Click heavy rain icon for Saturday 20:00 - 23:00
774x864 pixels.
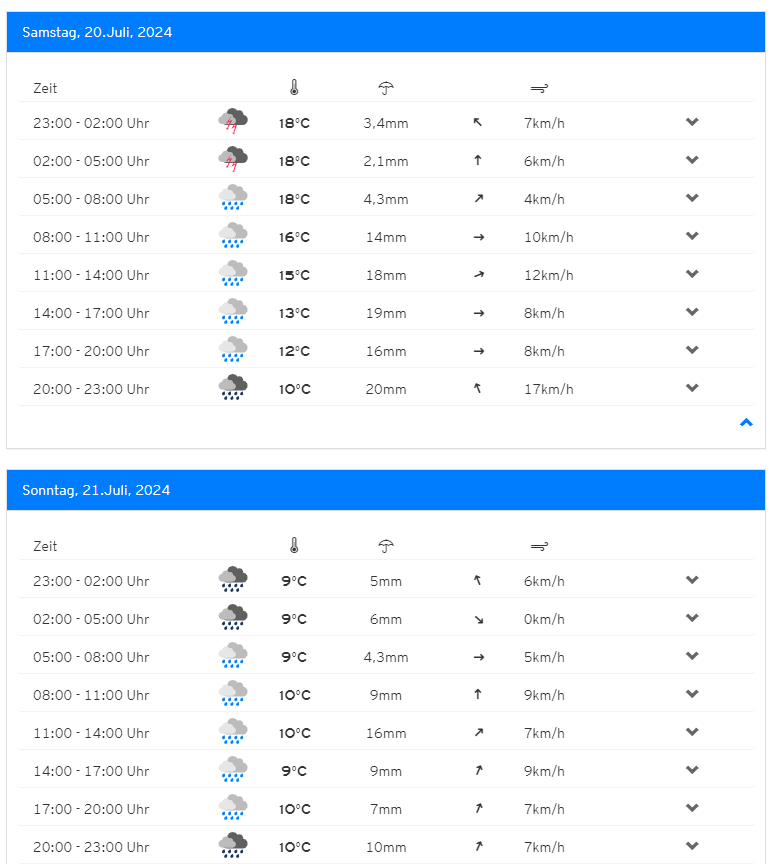tap(233, 388)
